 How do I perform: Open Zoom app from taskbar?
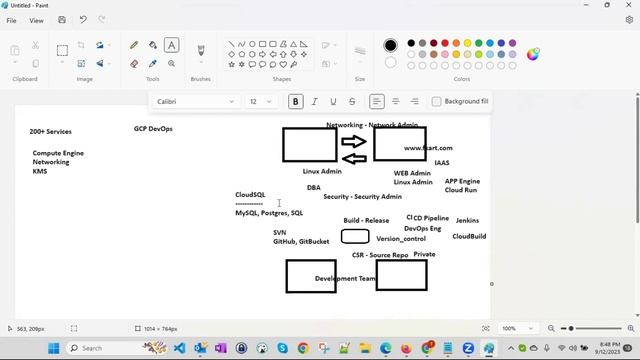click(468, 348)
